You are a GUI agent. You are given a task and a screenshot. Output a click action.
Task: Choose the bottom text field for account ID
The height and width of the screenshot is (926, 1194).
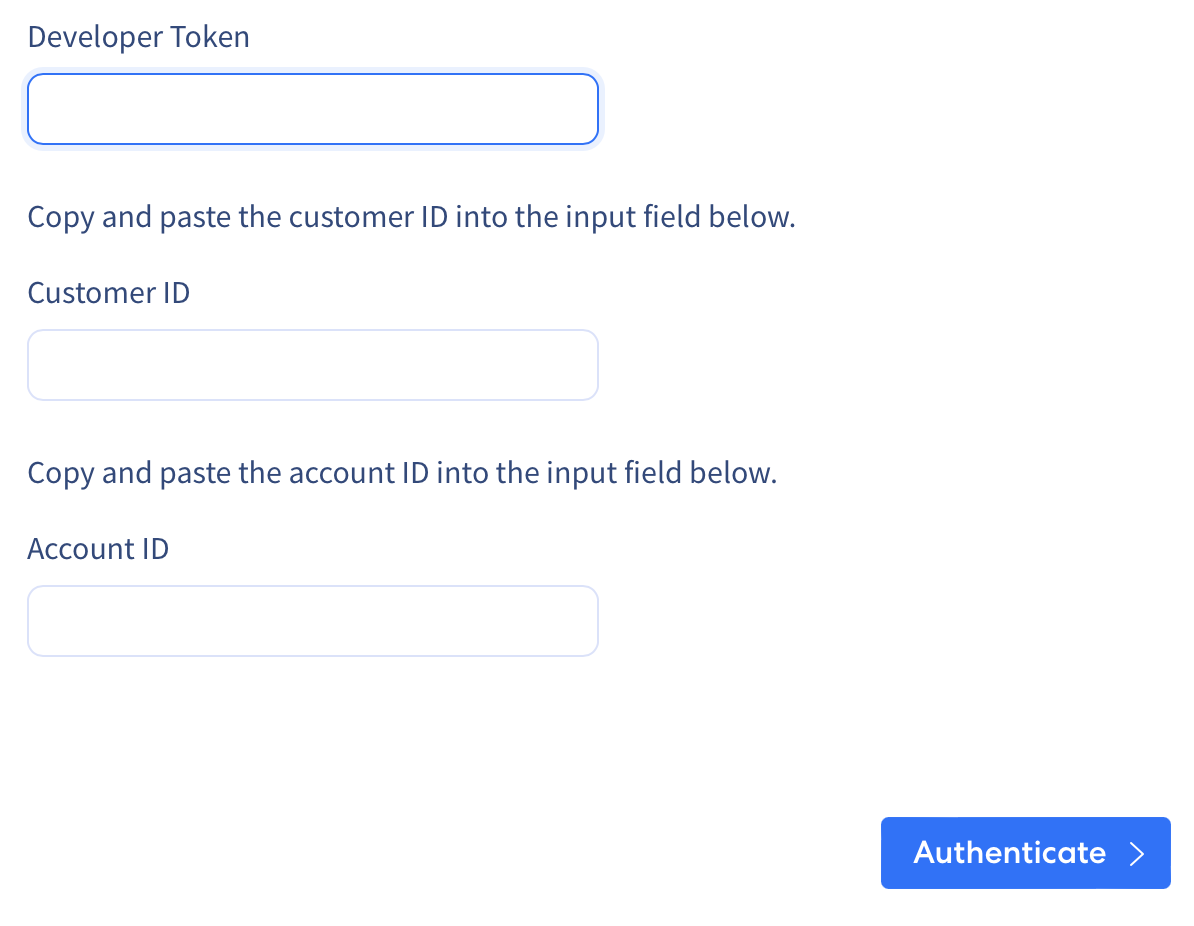click(313, 621)
